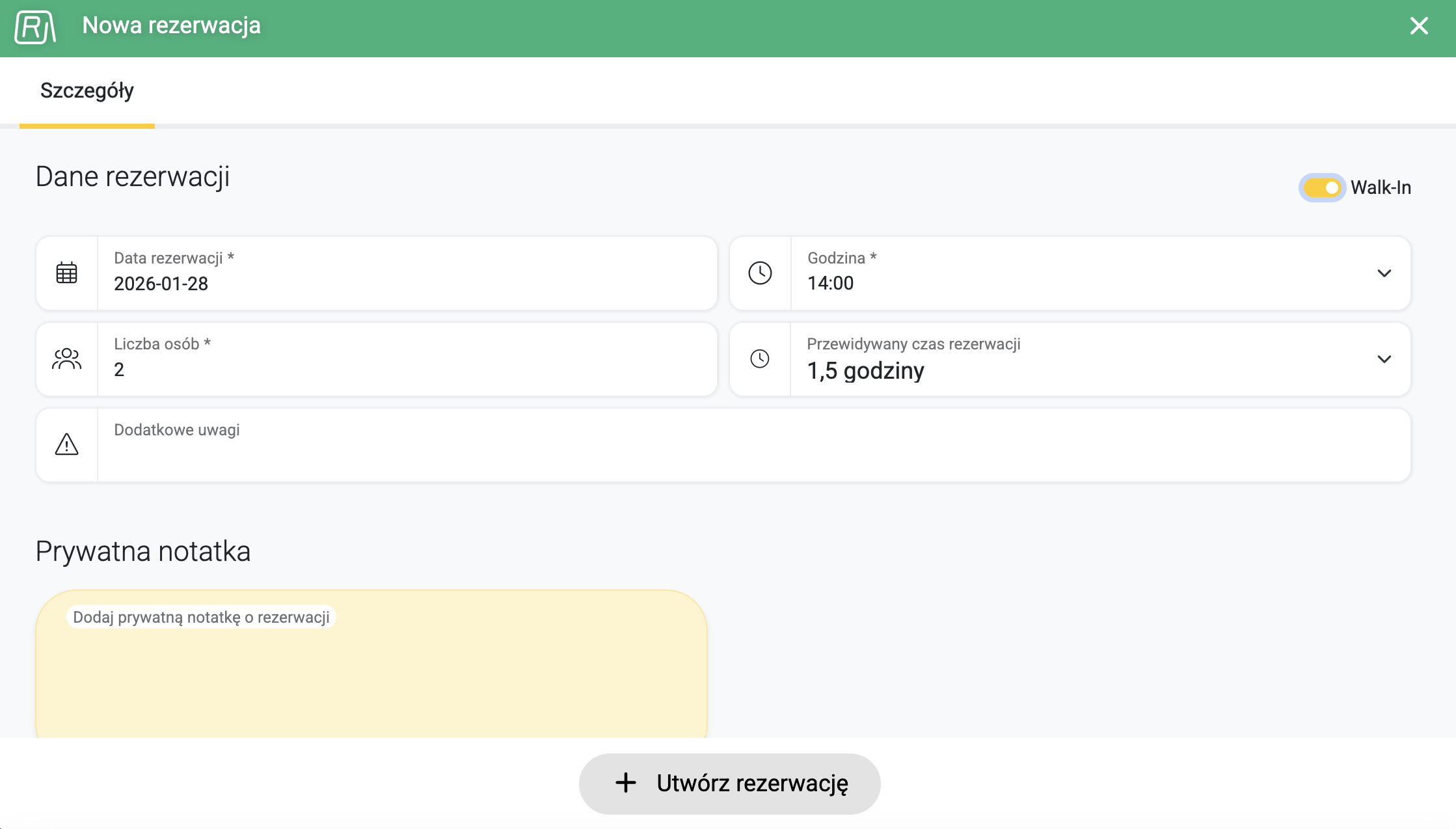Expand the Godzina dropdown chevron
Screen dimensions: 1456x829
pyautogui.click(x=1384, y=273)
